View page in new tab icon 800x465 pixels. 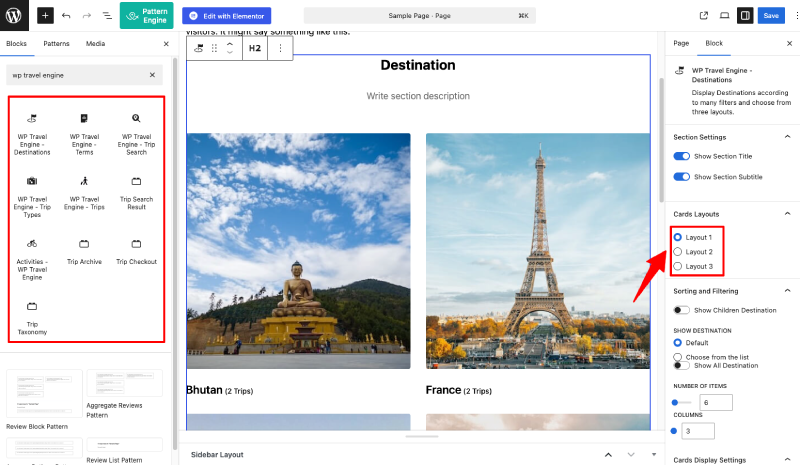pos(704,16)
